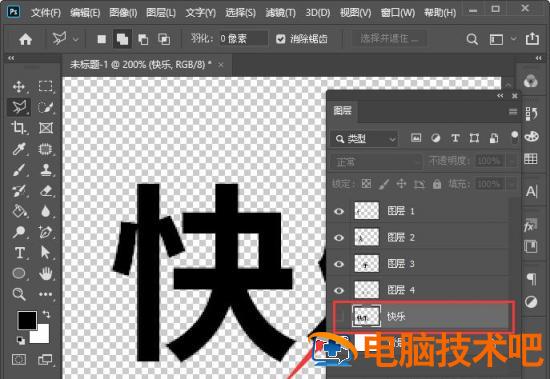
Task: Select the Polygonal Lasso tool in toolbox
Action: click(x=19, y=107)
